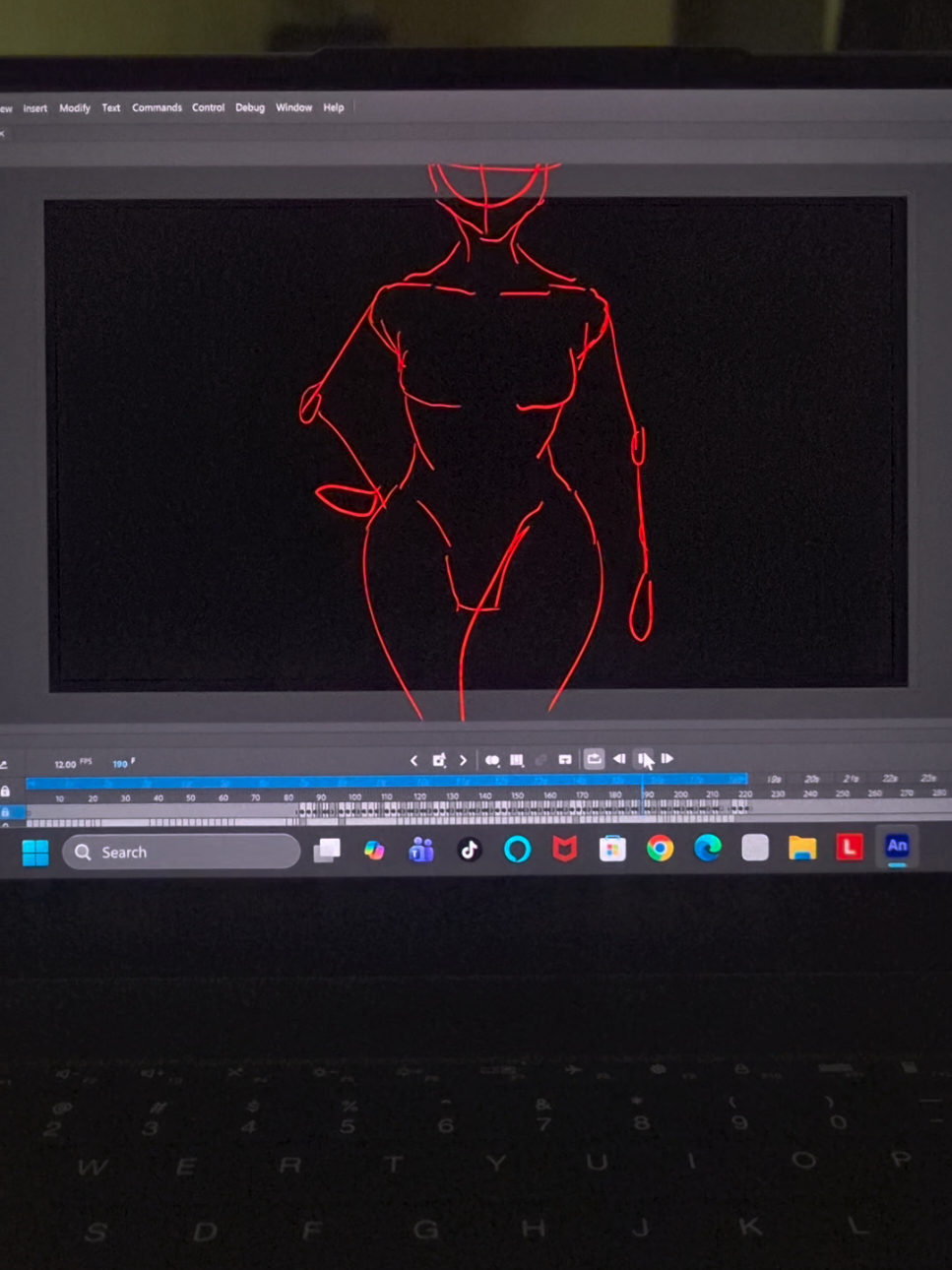Play the animation from the timeline
The image size is (952, 1270).
[x=644, y=759]
